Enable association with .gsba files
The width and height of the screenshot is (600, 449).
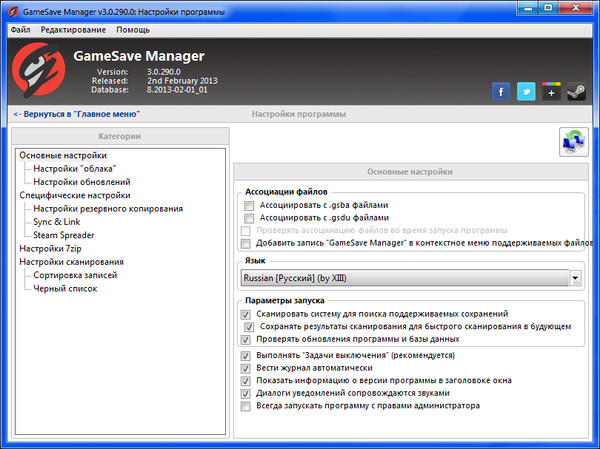[248, 205]
